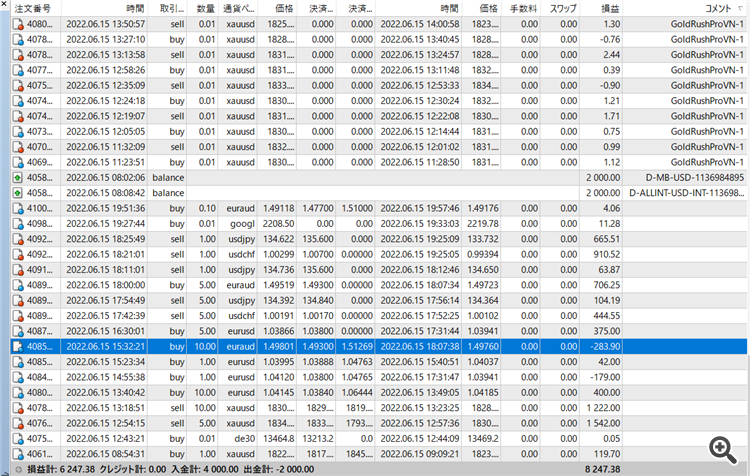Click the buy order icon for 13:27:10 trade
Screen dimensions: 750x476
click(x=18, y=39)
